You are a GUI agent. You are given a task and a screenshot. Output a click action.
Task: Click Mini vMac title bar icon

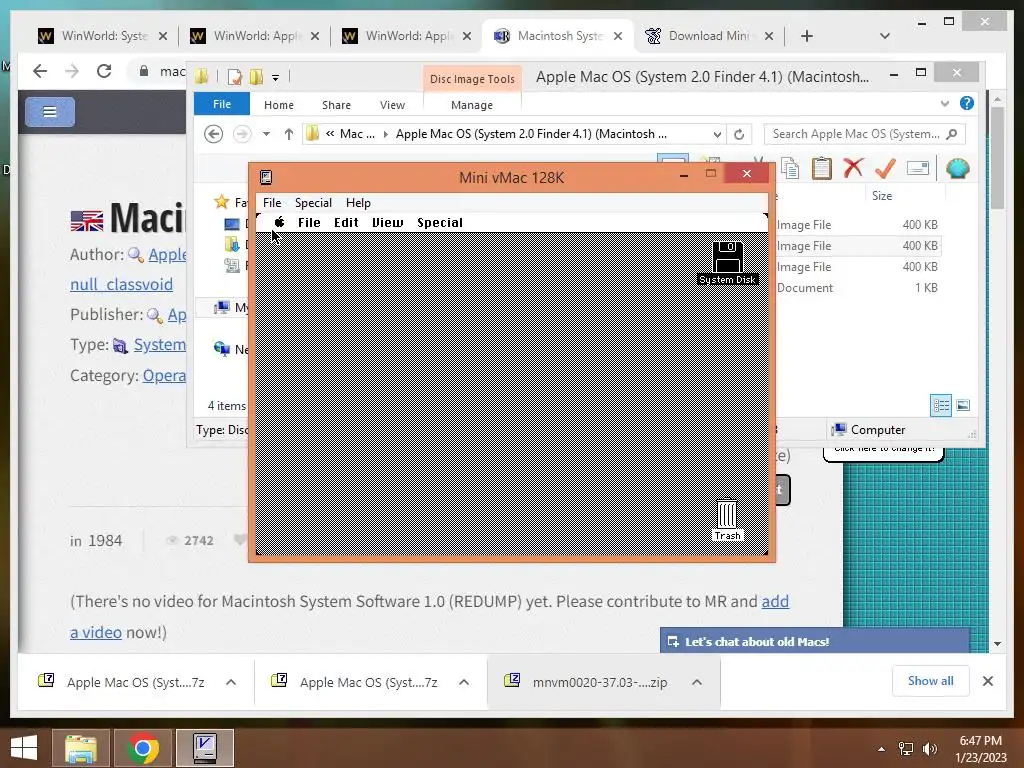coord(266,177)
